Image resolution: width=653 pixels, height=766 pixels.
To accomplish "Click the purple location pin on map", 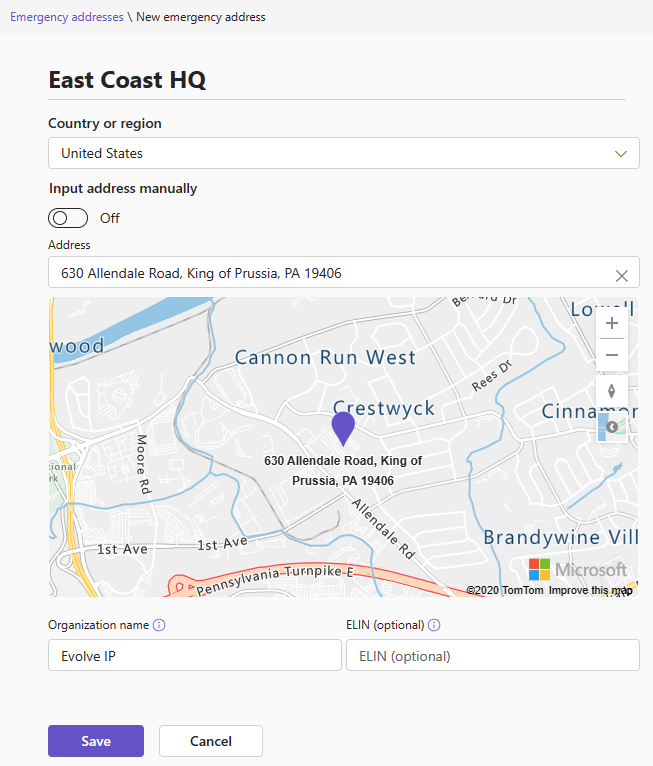I will tap(343, 428).
